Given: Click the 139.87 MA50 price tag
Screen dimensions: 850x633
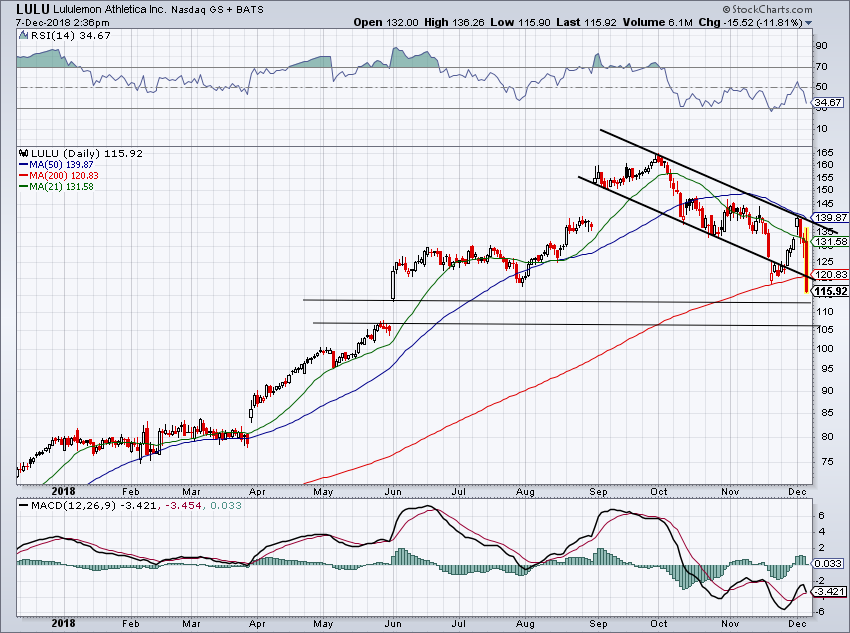Looking at the screenshot, I should [831, 217].
